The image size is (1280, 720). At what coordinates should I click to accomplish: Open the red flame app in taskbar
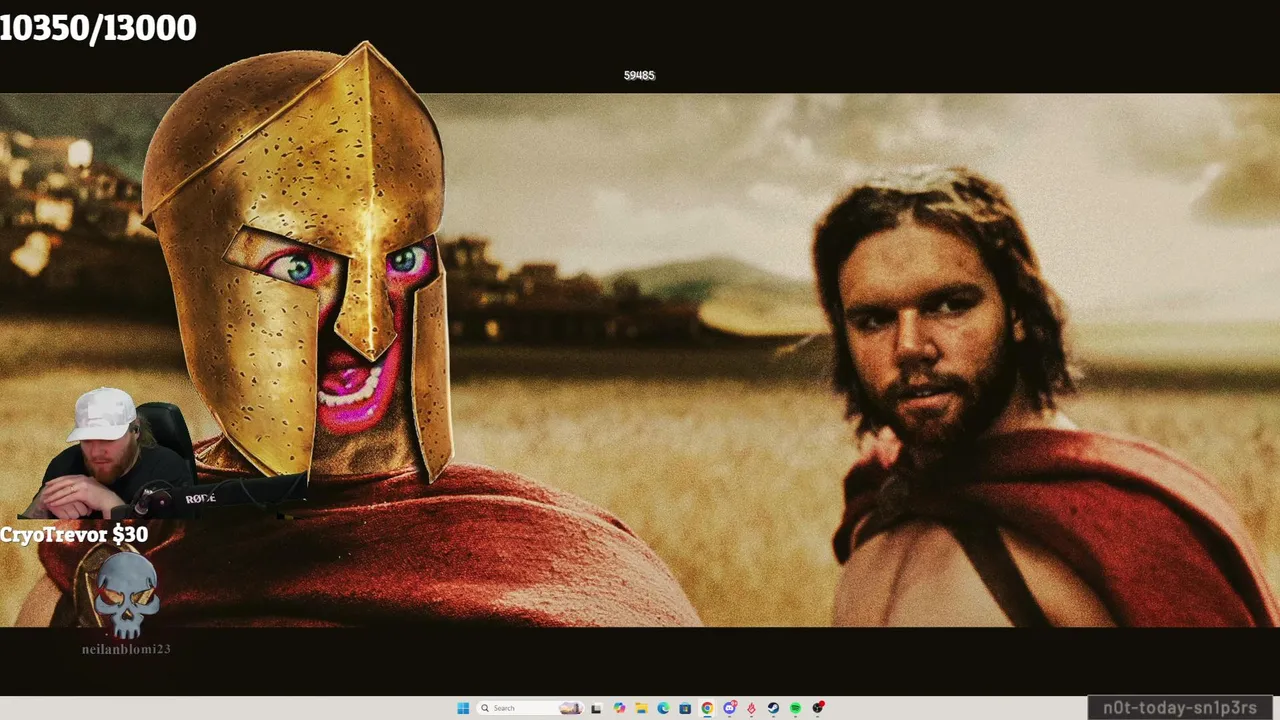pos(751,708)
